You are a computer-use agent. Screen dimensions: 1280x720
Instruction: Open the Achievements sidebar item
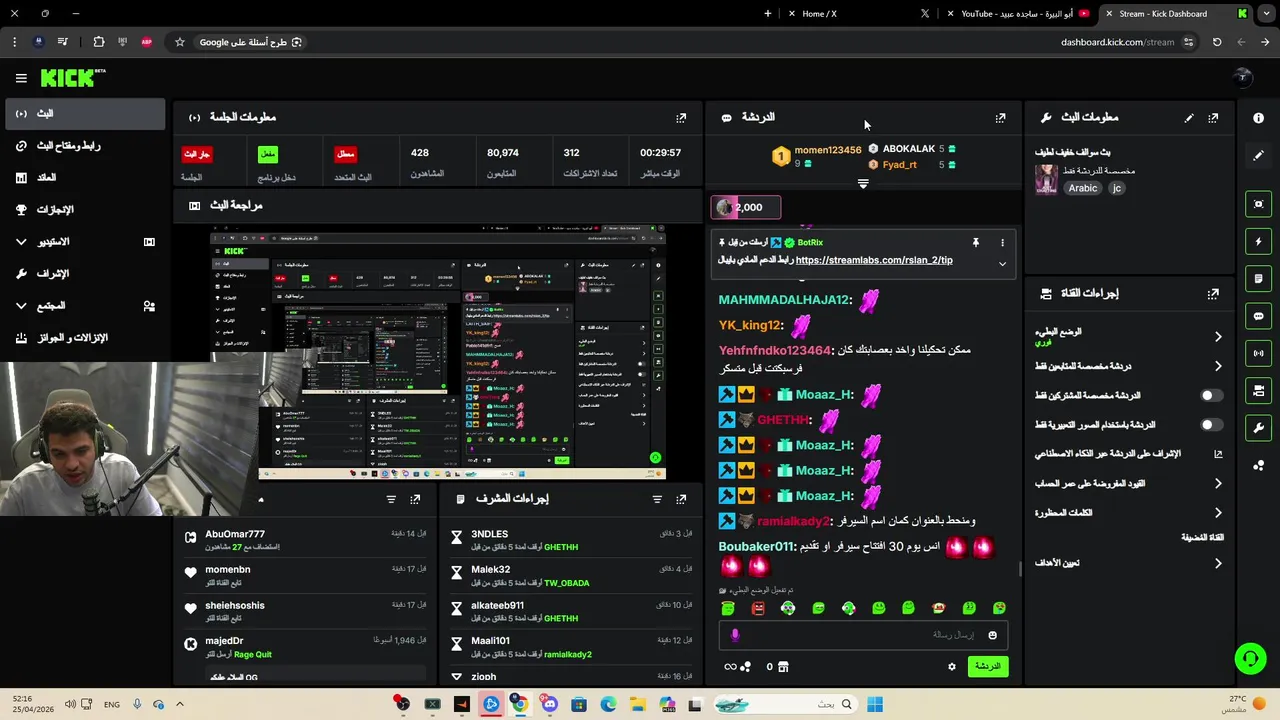[85, 210]
